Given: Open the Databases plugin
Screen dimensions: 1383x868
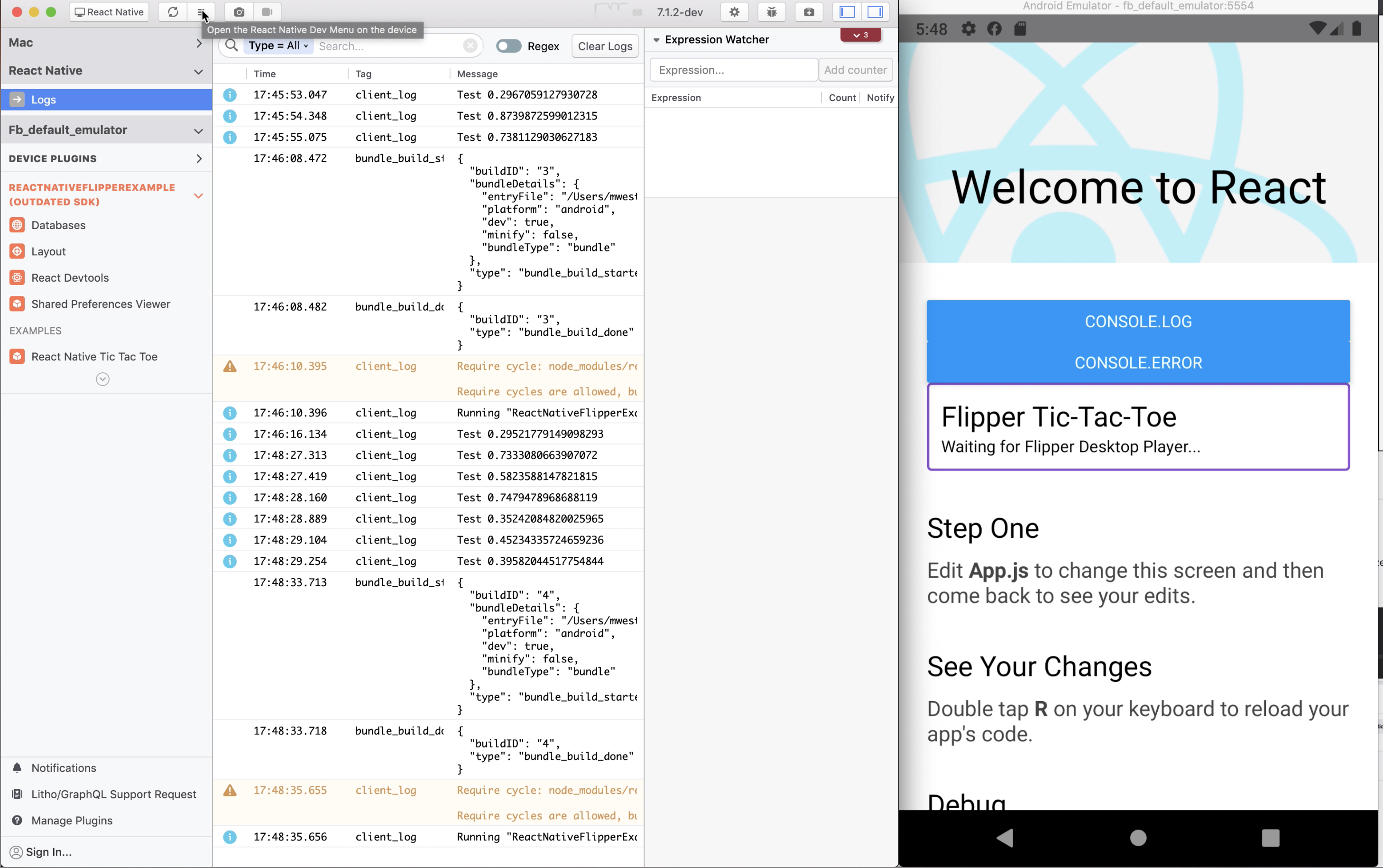Looking at the screenshot, I should pos(58,225).
